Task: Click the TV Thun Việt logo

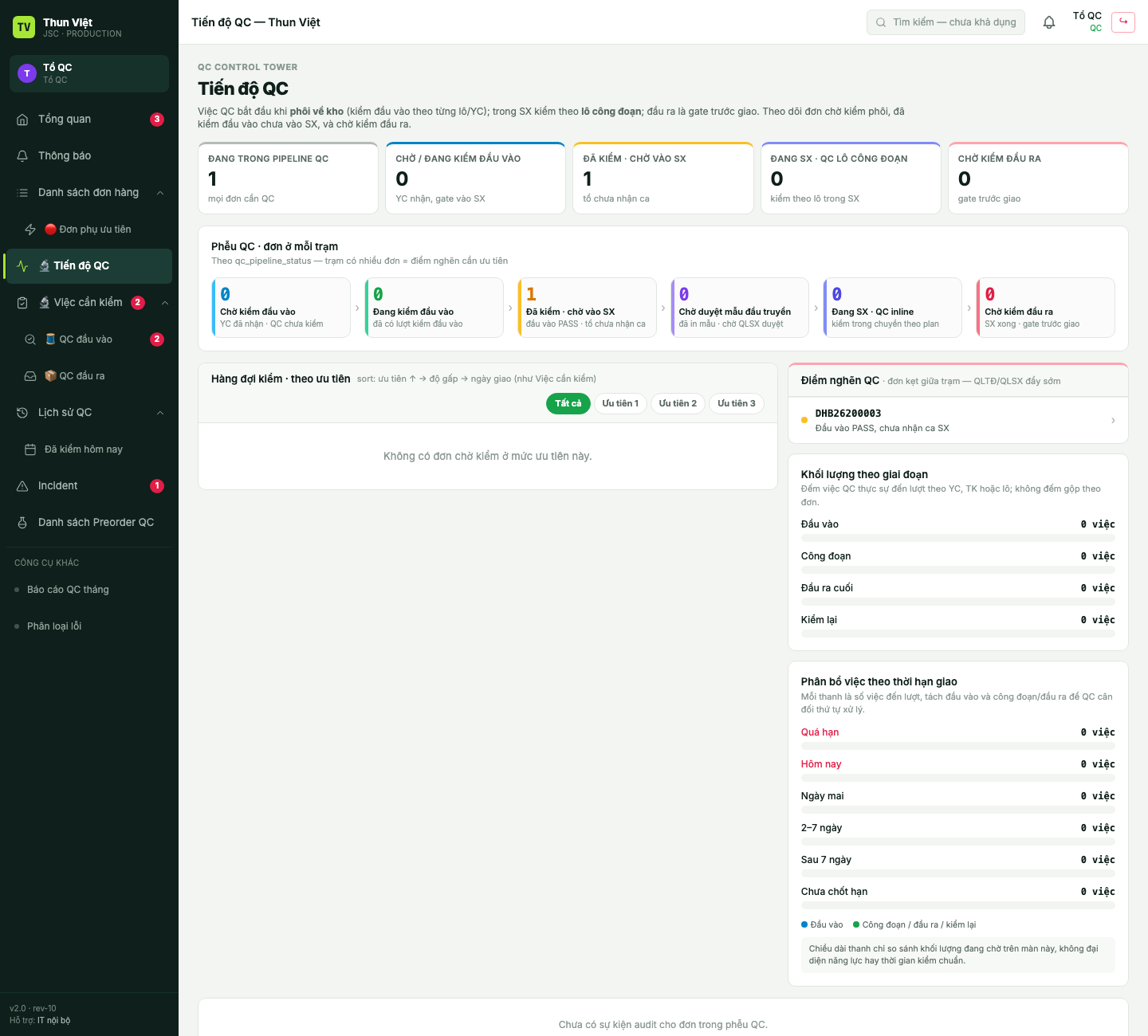Action: click(24, 27)
